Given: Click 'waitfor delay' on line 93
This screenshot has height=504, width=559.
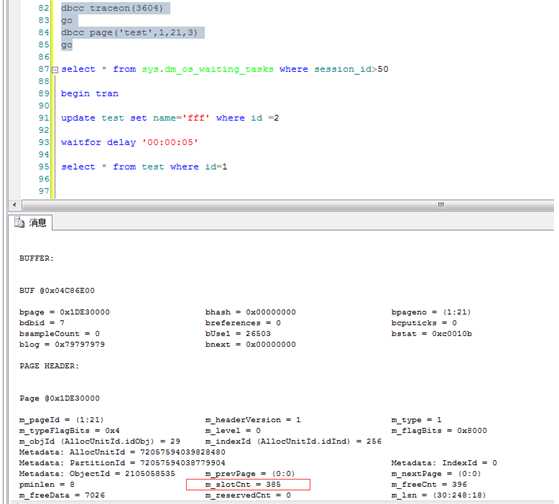Looking at the screenshot, I should coord(98,143).
